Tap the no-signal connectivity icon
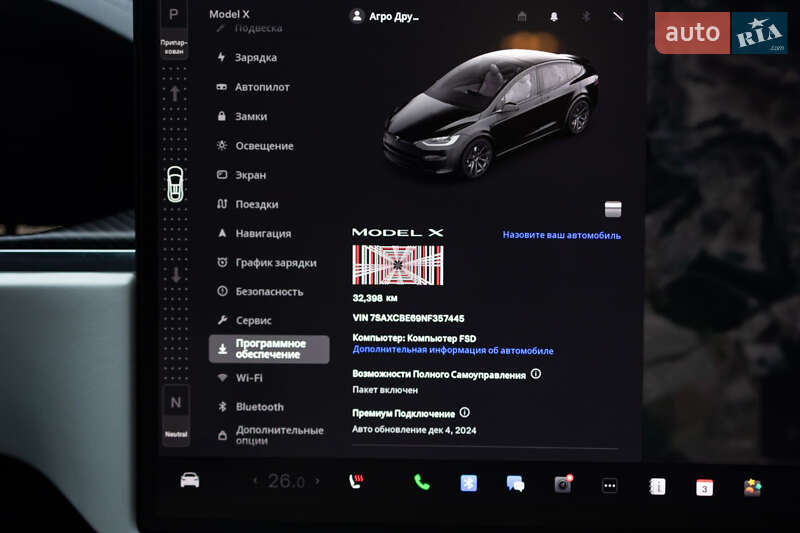This screenshot has height=533, width=800. (x=617, y=17)
